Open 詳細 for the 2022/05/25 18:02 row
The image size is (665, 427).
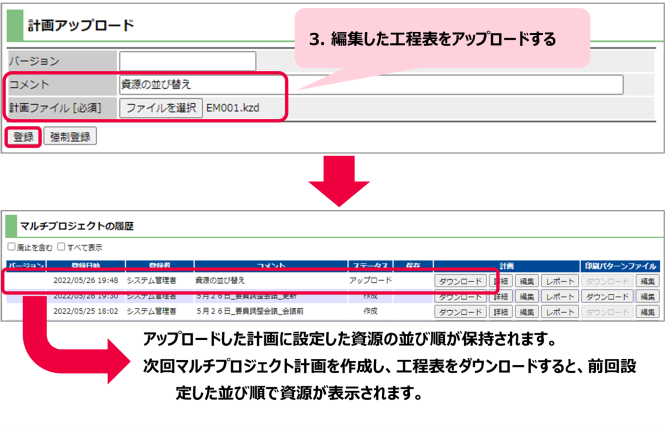[500, 311]
